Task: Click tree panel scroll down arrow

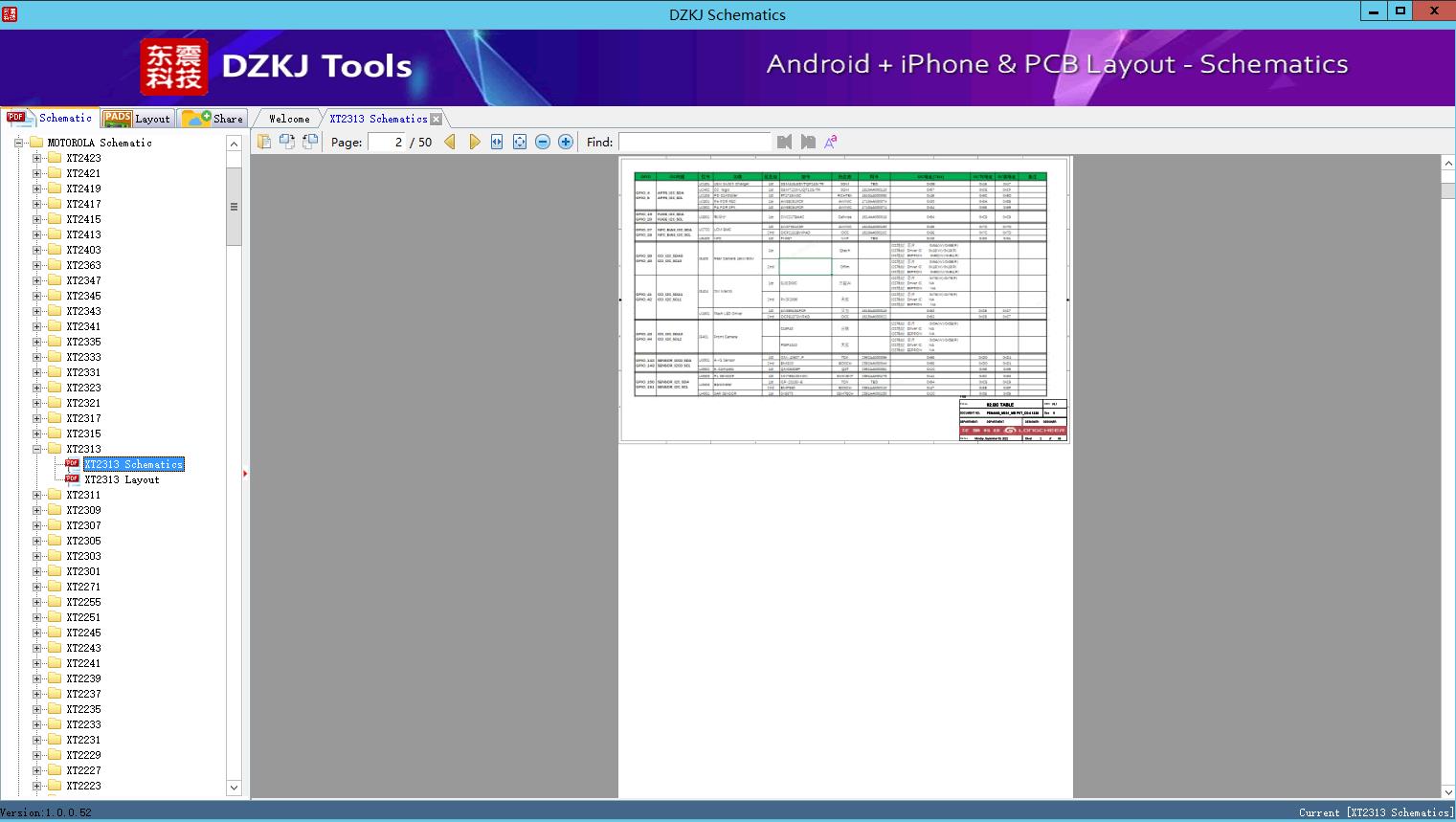Action: click(x=234, y=788)
